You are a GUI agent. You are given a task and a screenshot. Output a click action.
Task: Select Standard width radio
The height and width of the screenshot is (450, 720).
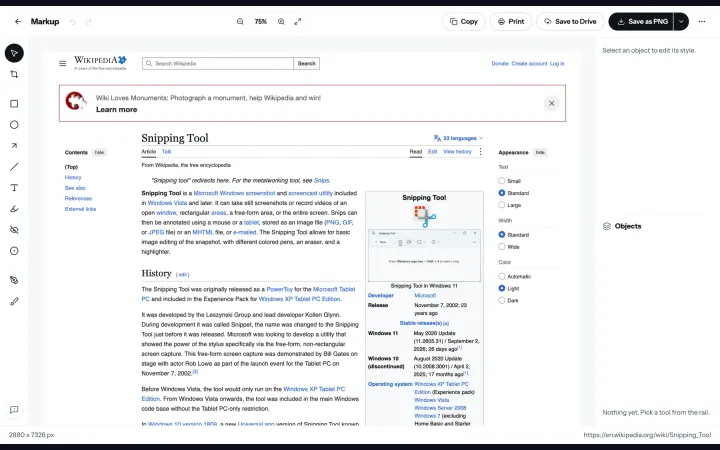(x=502, y=235)
